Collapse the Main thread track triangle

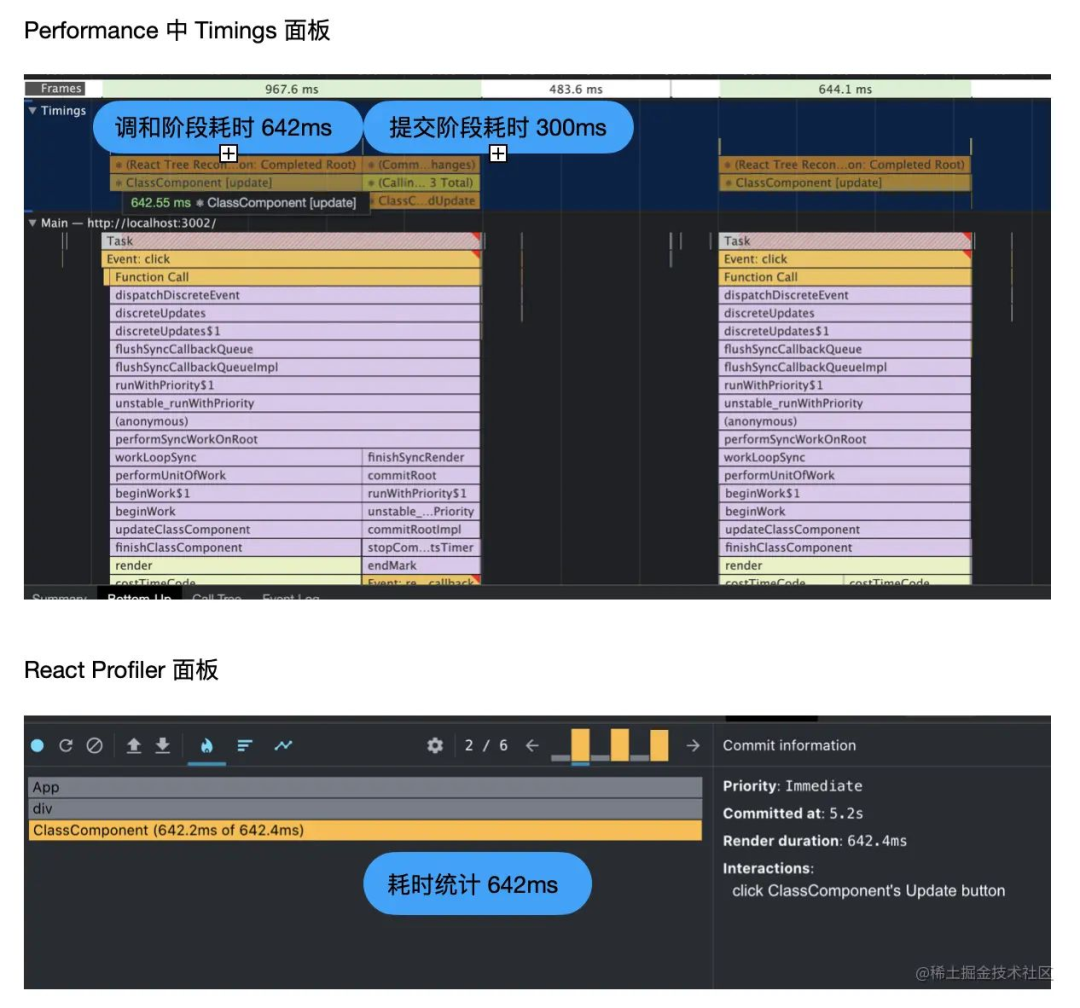tap(32, 223)
